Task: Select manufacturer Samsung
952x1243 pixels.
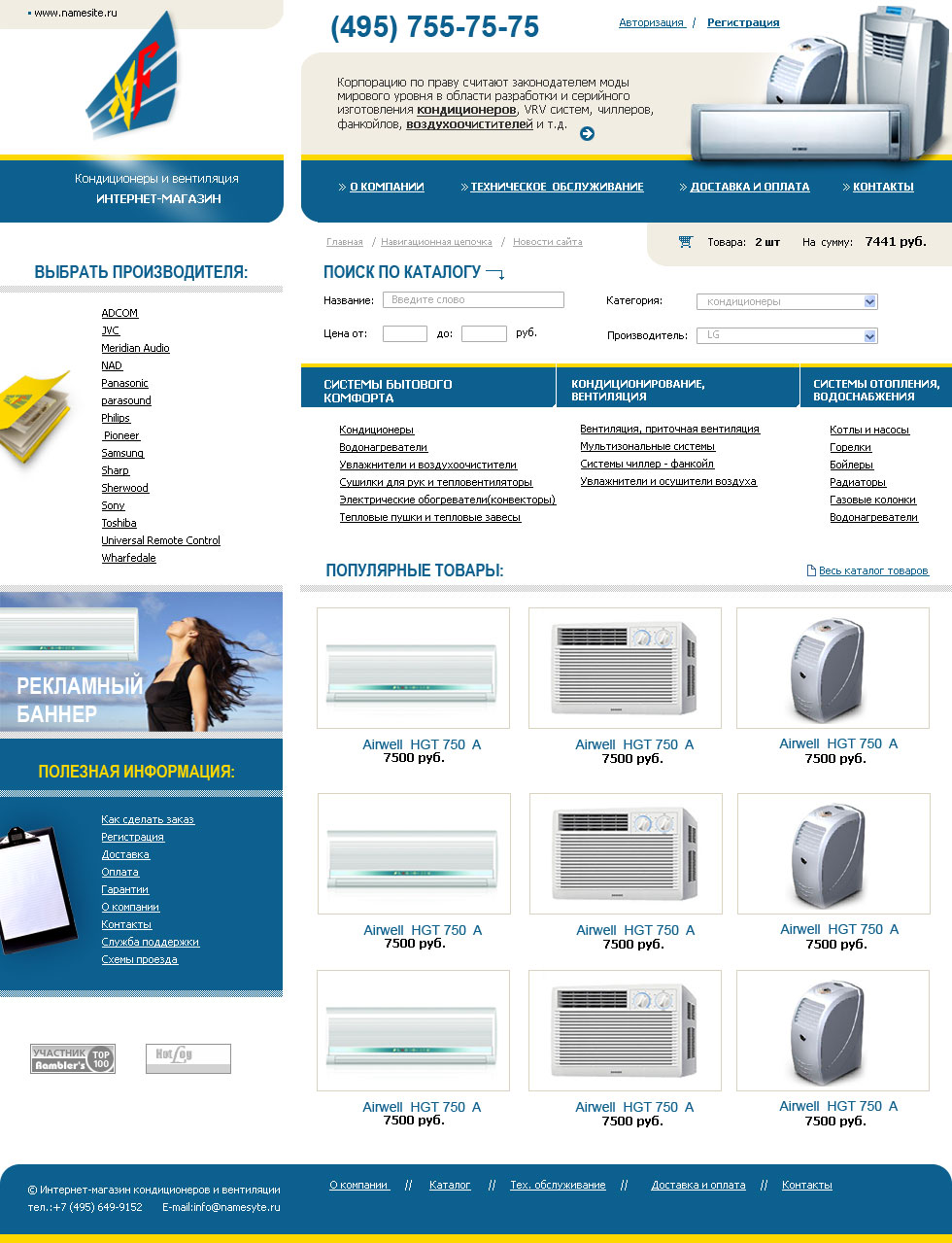Action: point(122,453)
